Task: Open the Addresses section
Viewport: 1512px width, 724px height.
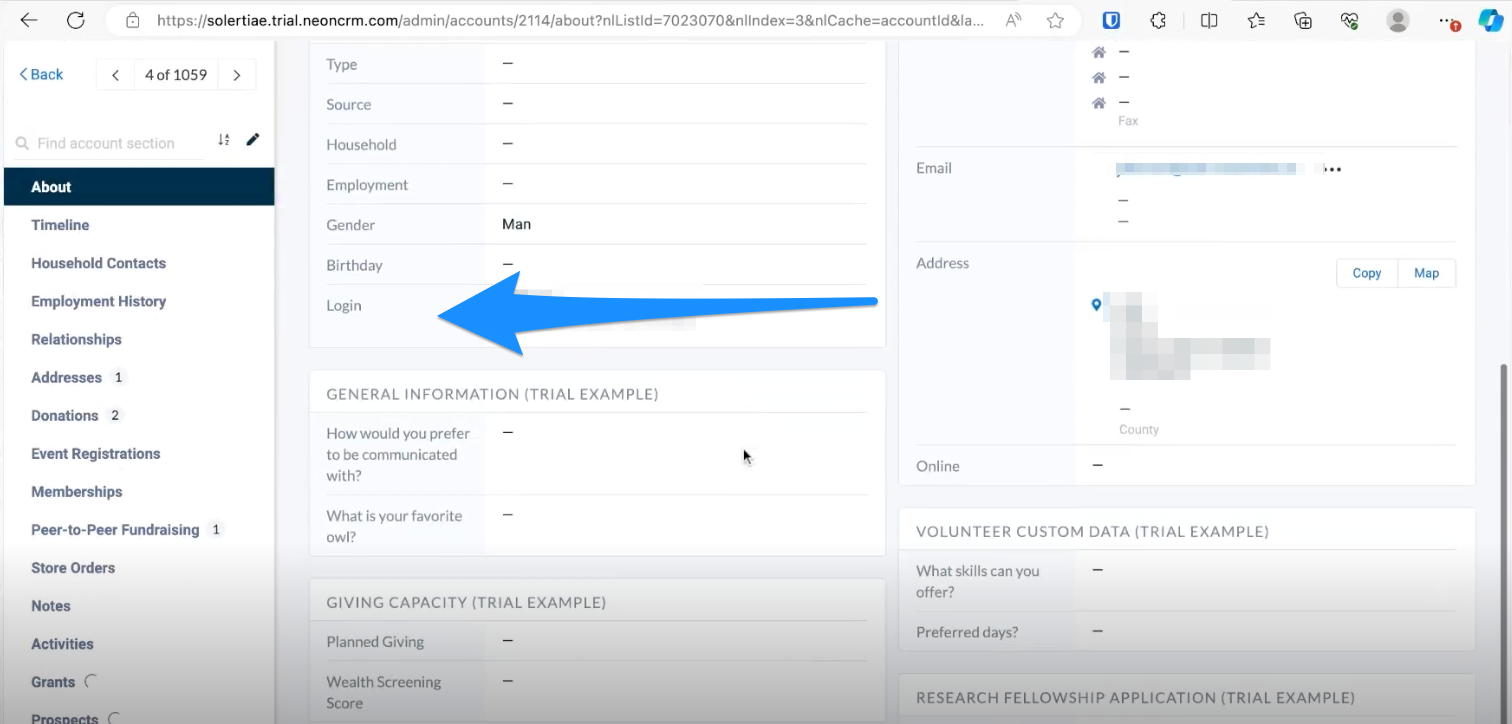Action: (x=66, y=377)
